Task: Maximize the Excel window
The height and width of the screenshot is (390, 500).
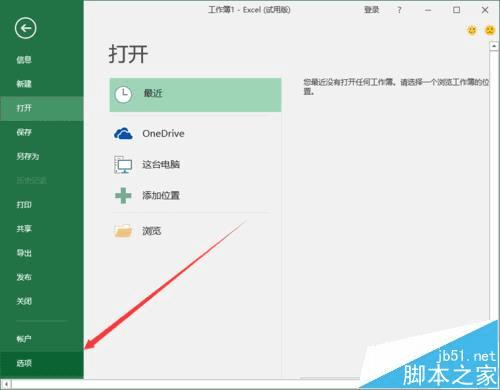Action: point(457,10)
